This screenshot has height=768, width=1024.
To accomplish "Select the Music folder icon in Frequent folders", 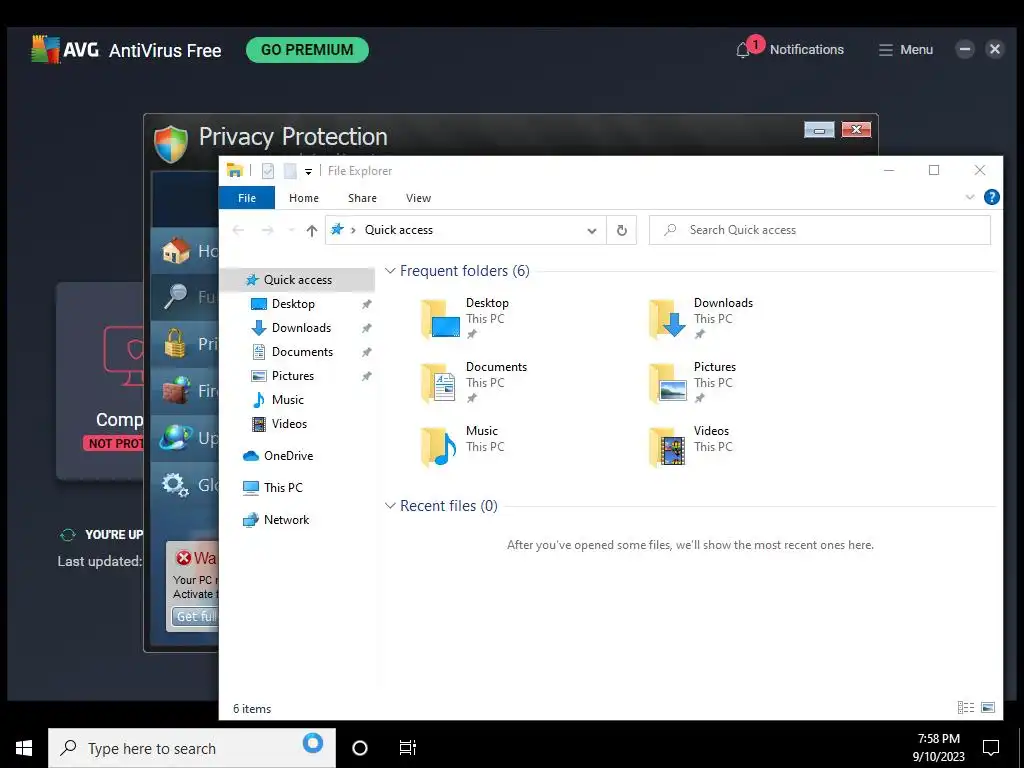I will click(x=439, y=446).
